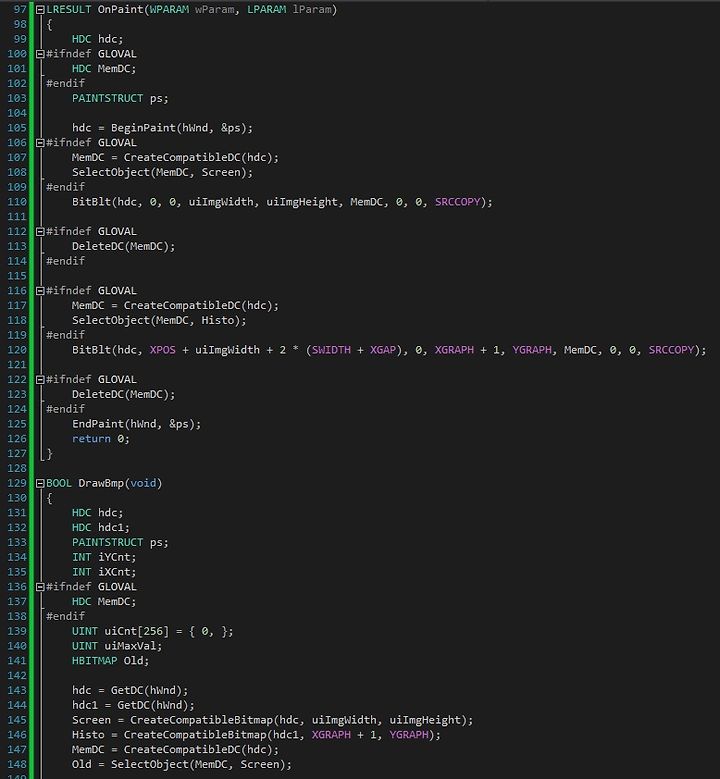
Task: Click CreateCompatibleDC on line 147
Action: (x=182, y=750)
